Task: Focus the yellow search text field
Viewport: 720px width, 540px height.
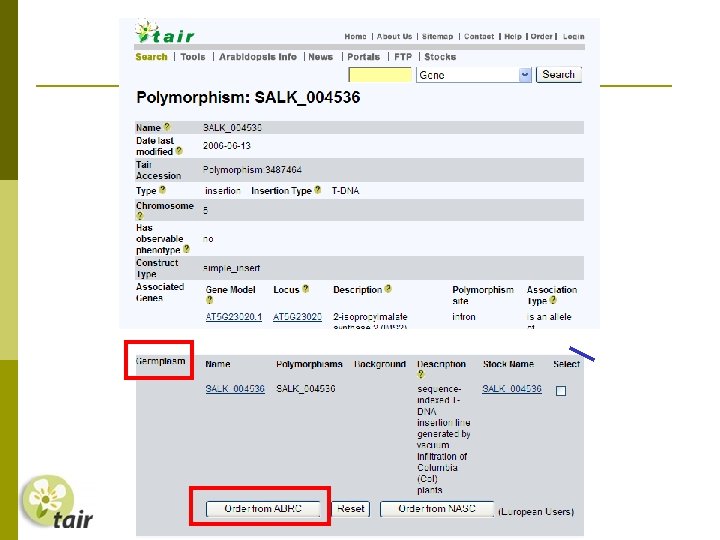Action: [380, 74]
